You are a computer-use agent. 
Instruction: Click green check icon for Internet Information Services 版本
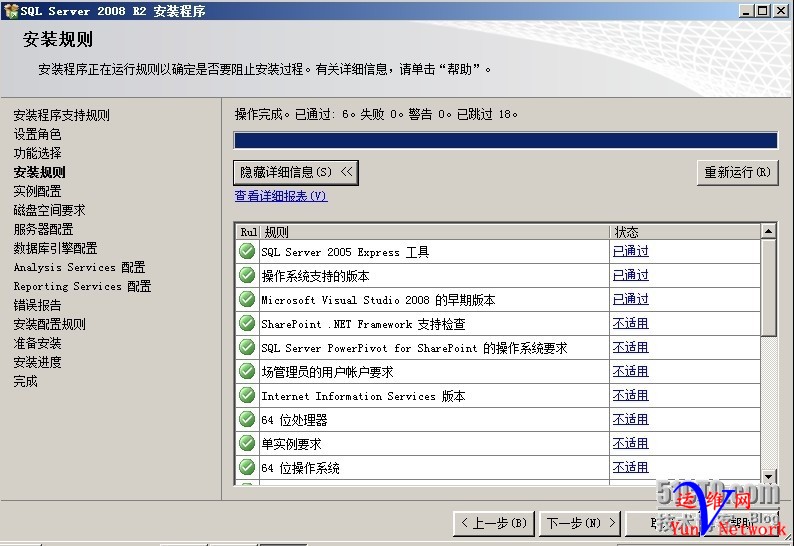click(247, 395)
